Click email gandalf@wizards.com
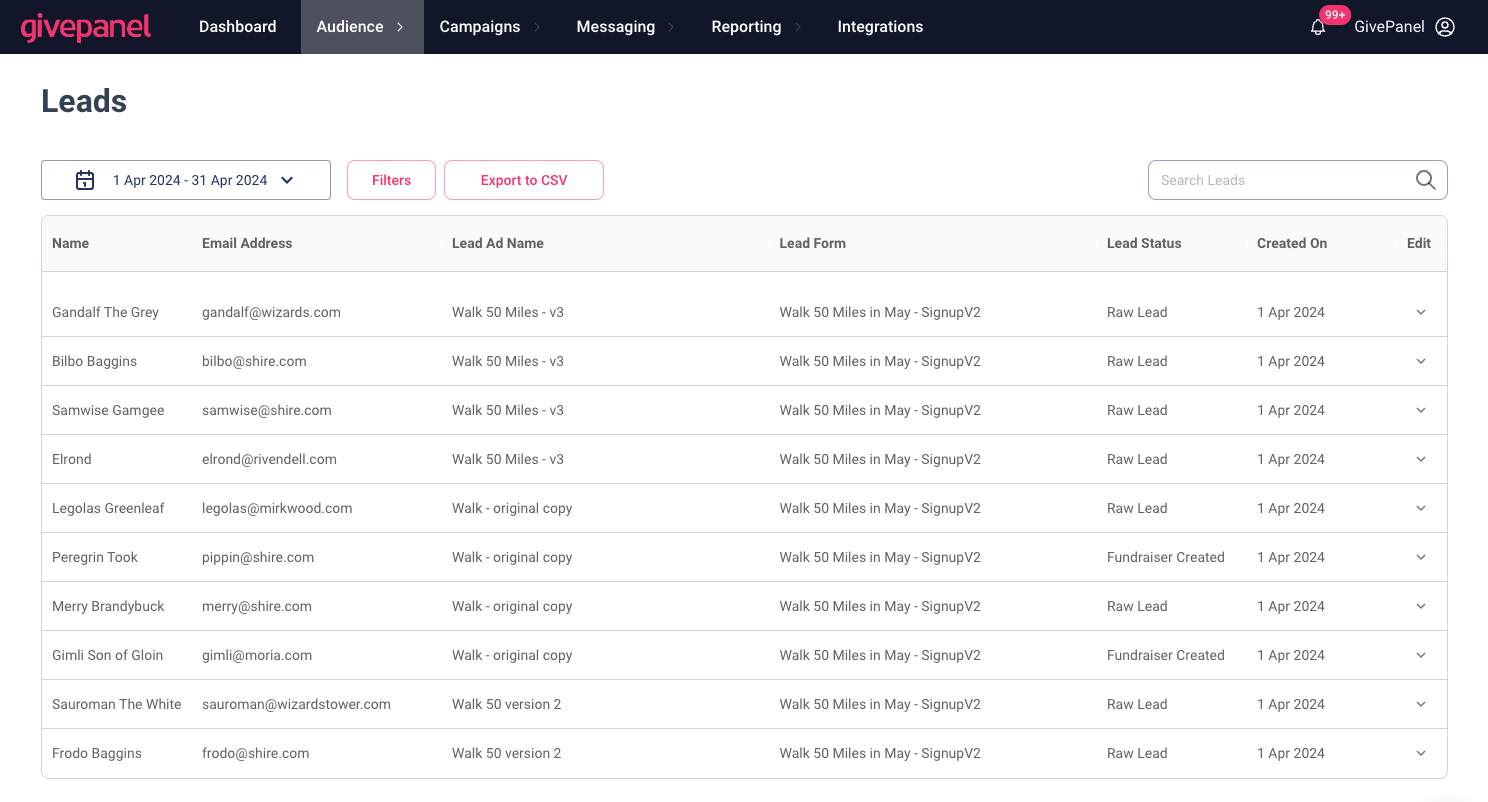Viewport: 1488px width, 802px height. 271,312
